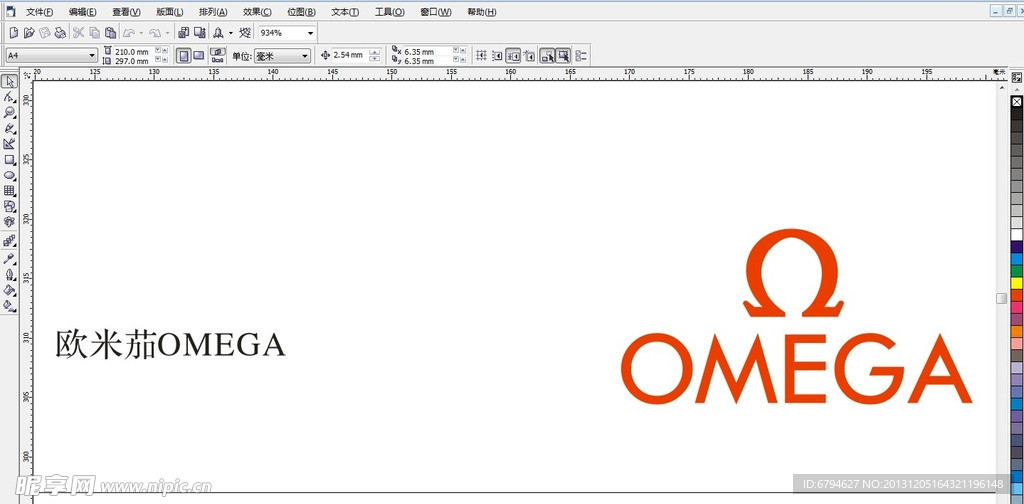This screenshot has width=1024, height=504.
Task: Open the 文本(T) menu
Action: coord(345,12)
